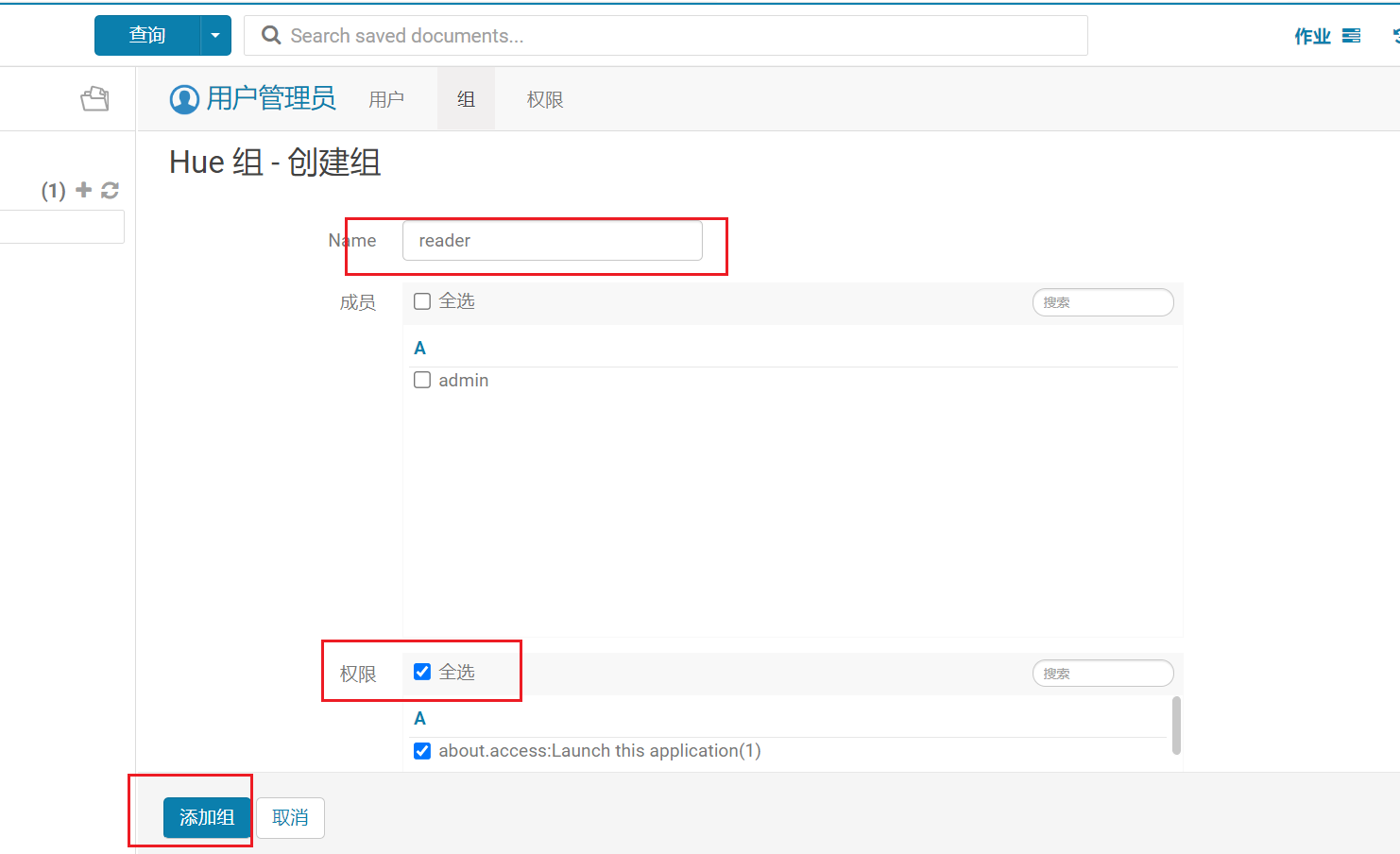Viewport: 1400px width, 854px height.
Task: Click the blue 查询 query button
Action: pyautogui.click(x=147, y=36)
